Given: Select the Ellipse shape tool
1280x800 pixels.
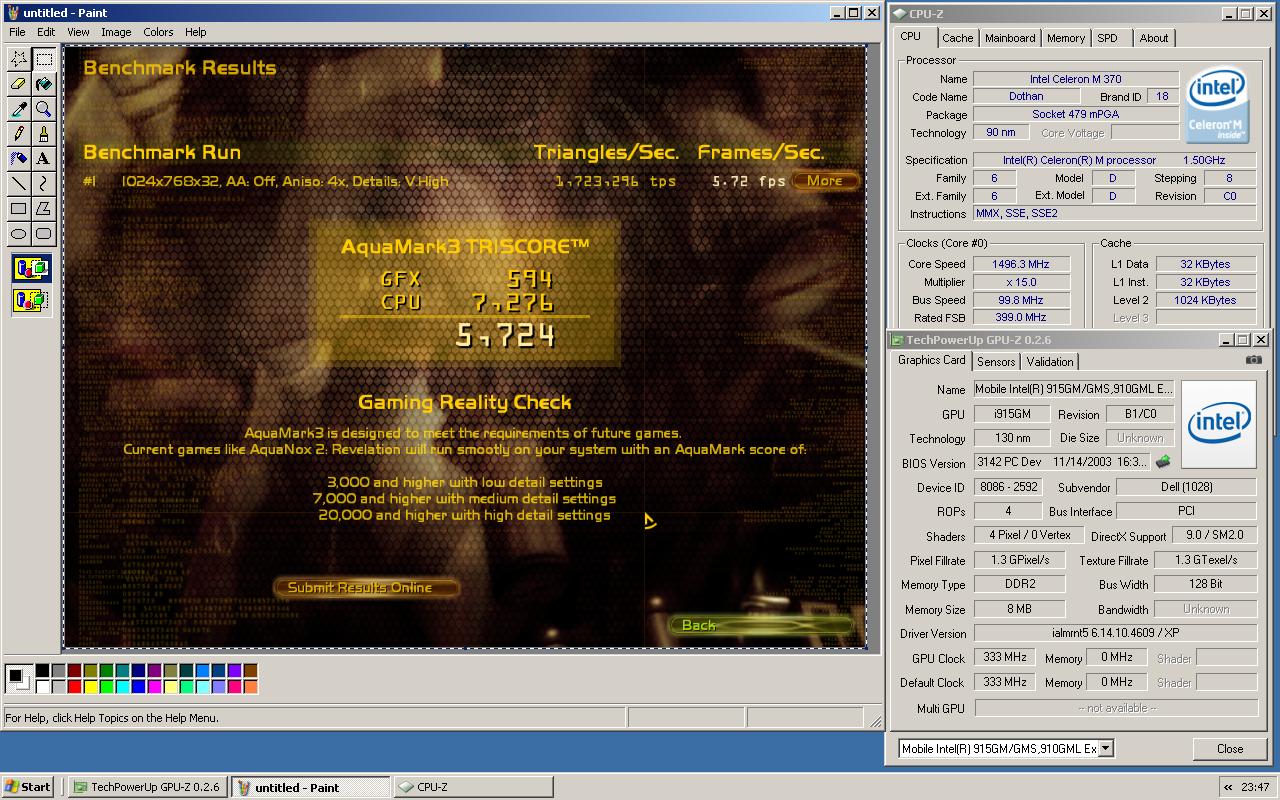Looking at the screenshot, I should click(18, 234).
